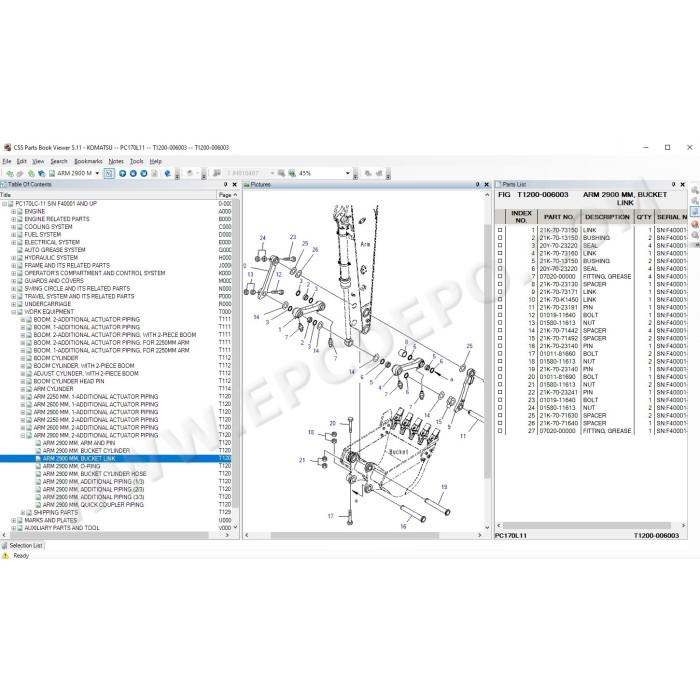Viewport: 700px width, 700px height.
Task: Click the magnifier icon in right sidebar
Action: click(695, 235)
